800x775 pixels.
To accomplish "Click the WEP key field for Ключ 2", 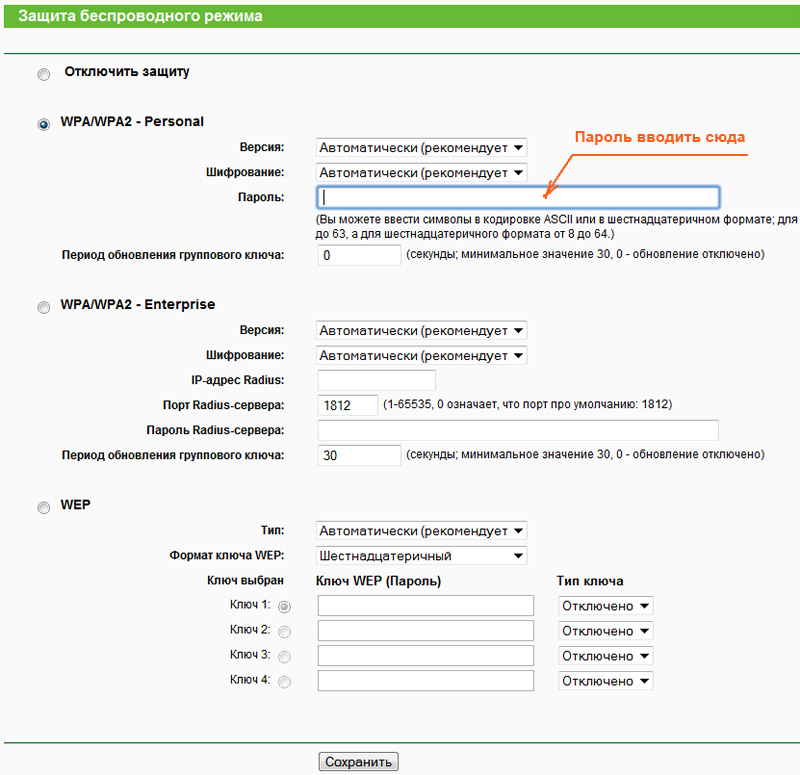I will click(x=426, y=631).
